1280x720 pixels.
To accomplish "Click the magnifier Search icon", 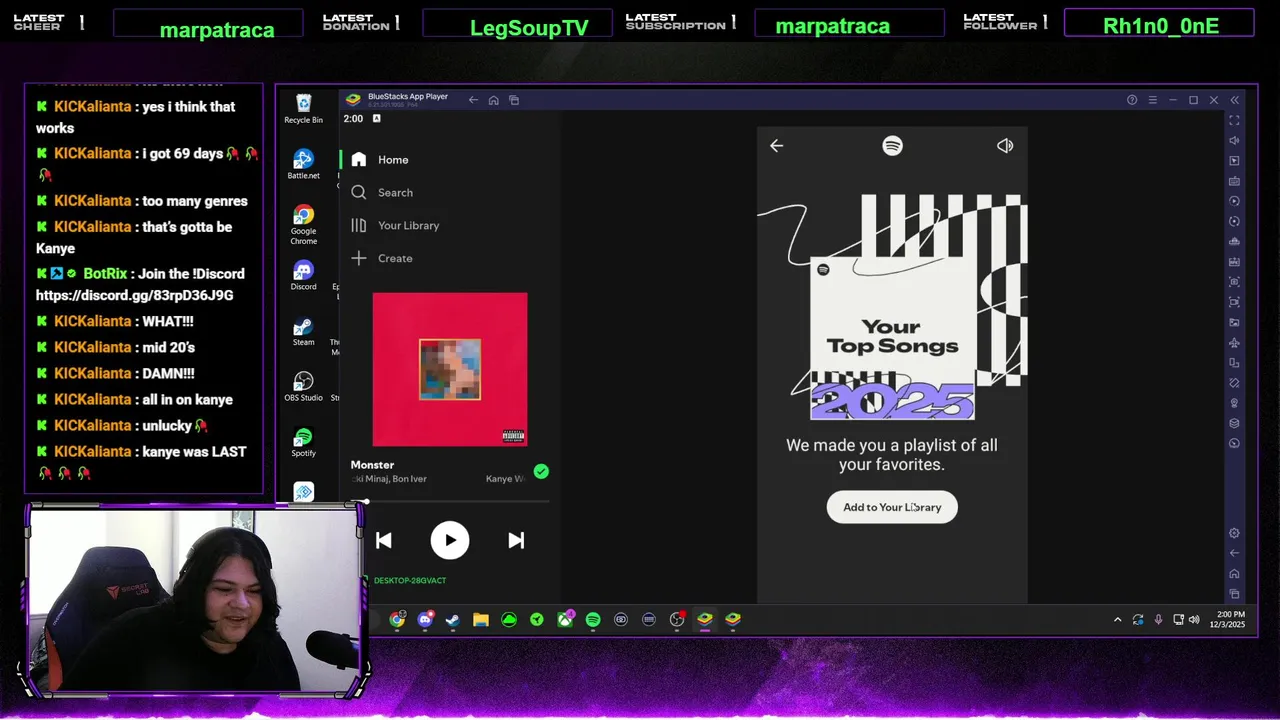I will click(x=359, y=193).
